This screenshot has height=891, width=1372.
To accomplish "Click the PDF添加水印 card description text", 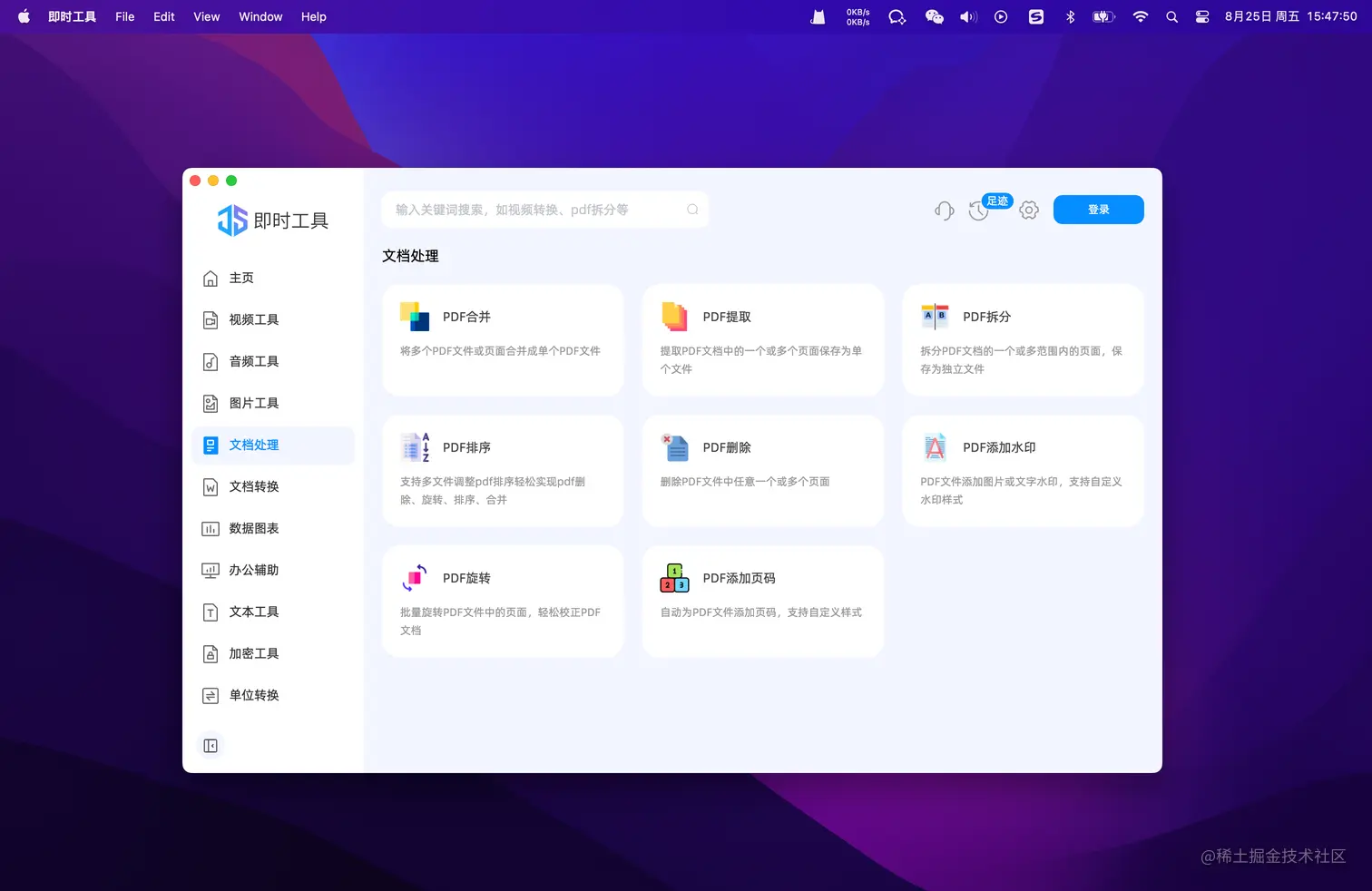I will click(x=1021, y=491).
